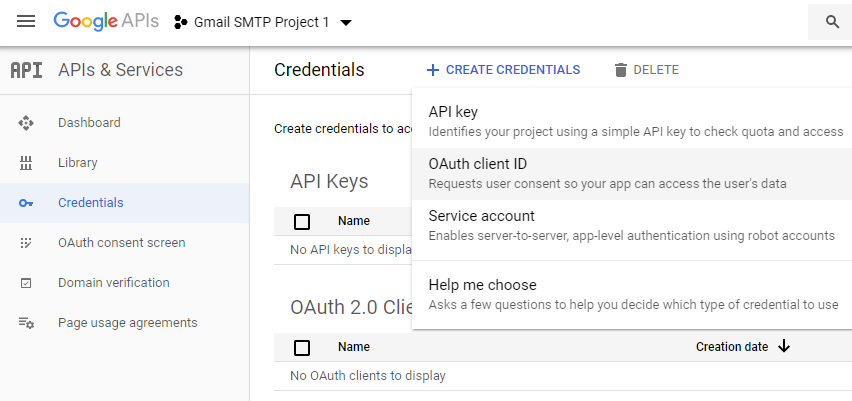Viewport: 852px width, 401px height.
Task: Tick the select-all checkbox in OAuth 2.0 clients table
Action: point(302,348)
